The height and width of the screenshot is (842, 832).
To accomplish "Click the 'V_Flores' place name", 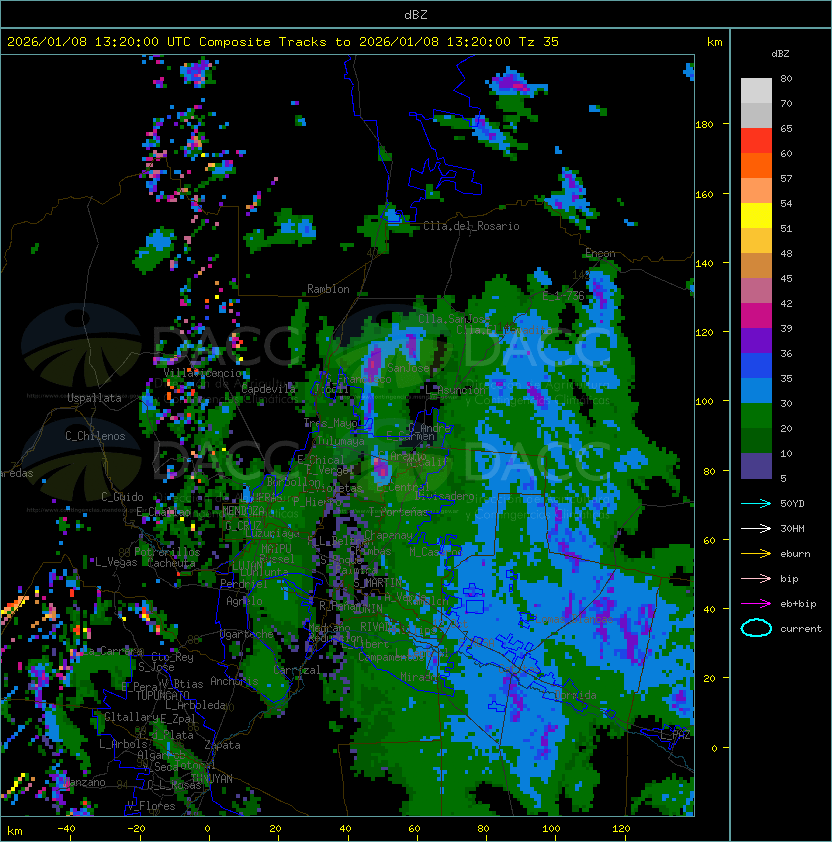I will [151, 806].
